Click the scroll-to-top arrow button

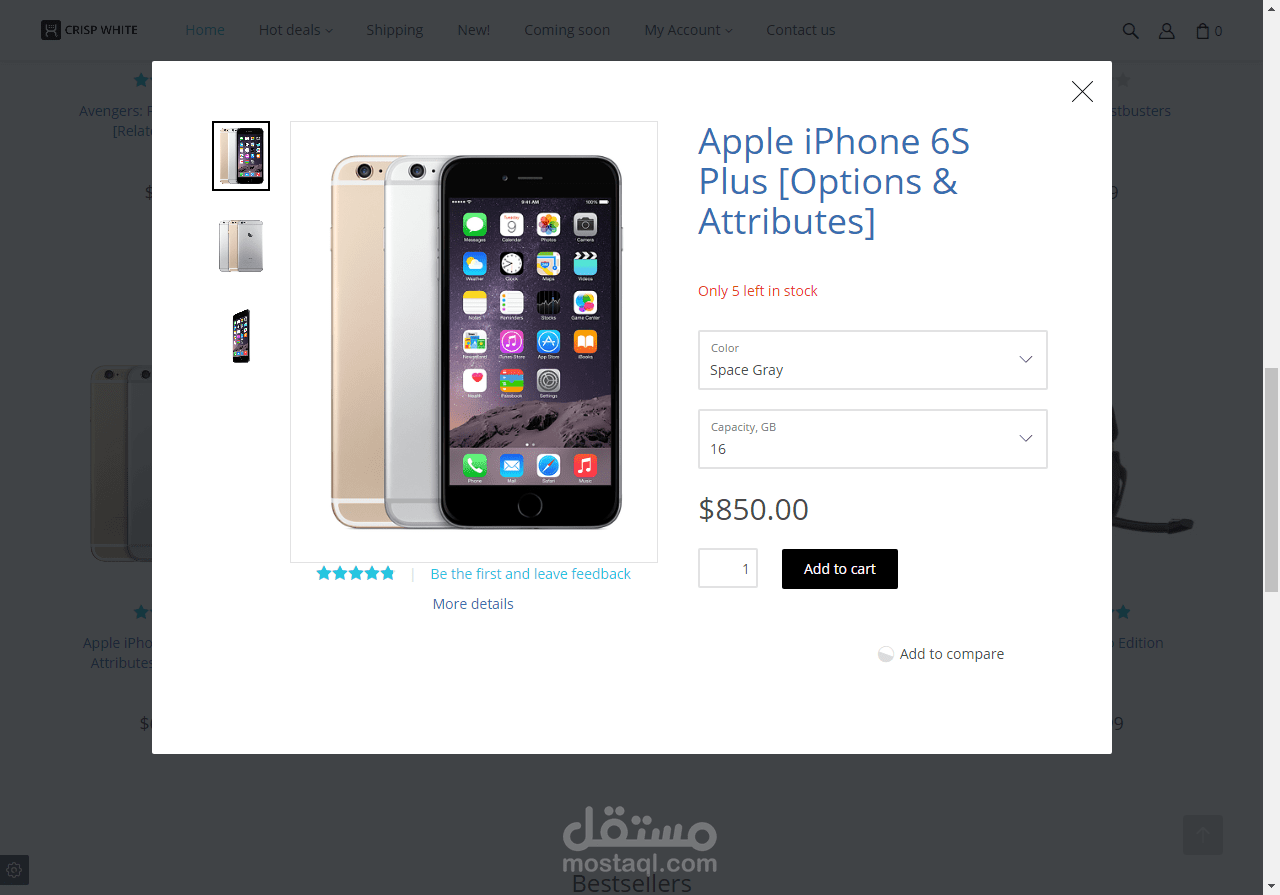point(1203,834)
